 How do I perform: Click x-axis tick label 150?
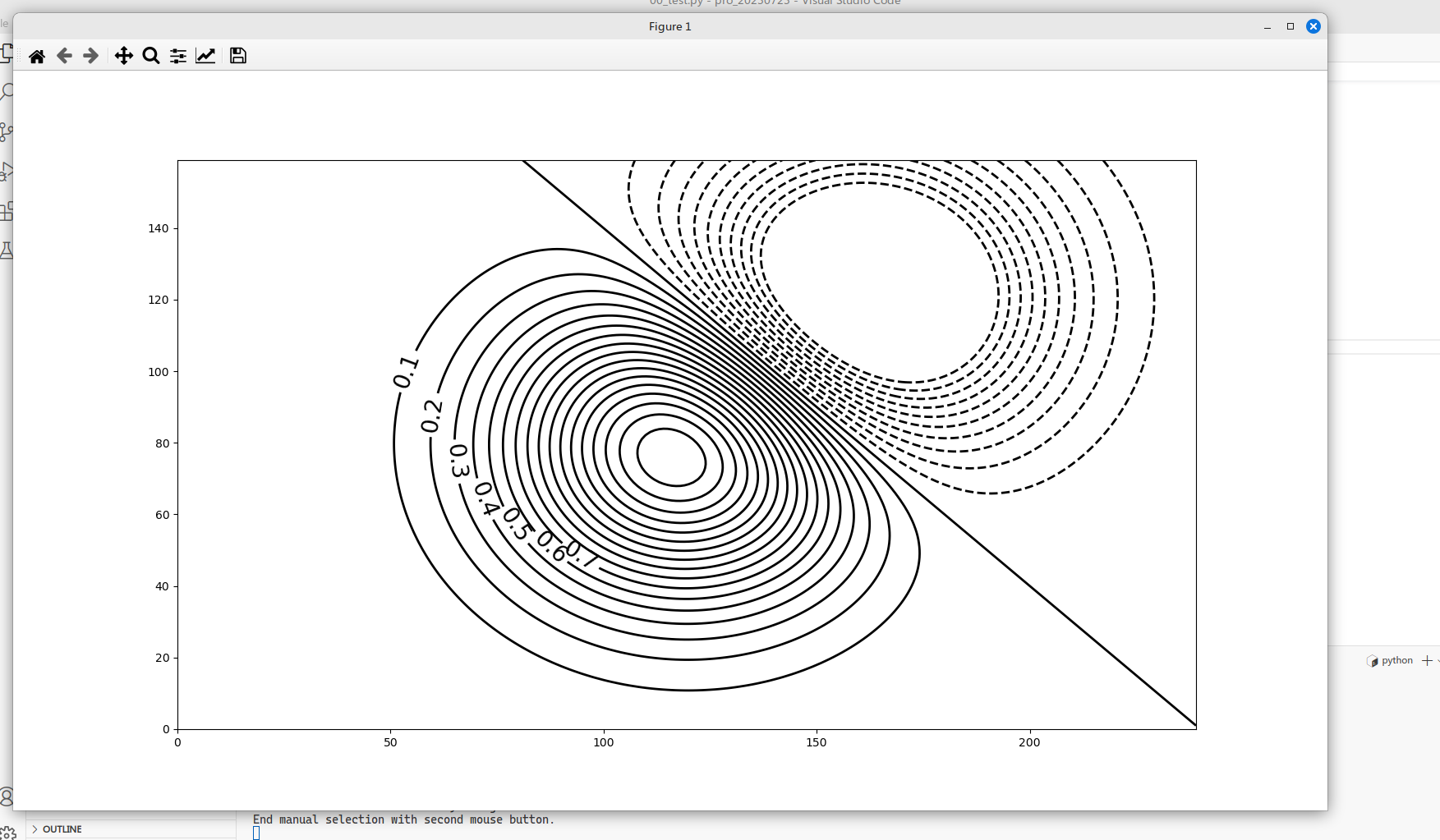point(817,742)
